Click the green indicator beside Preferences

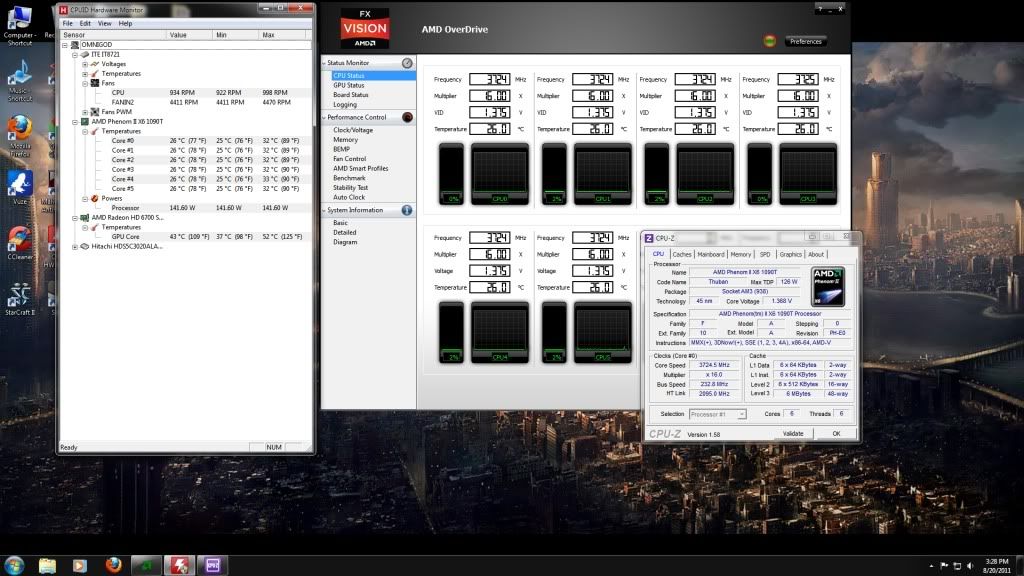769,41
